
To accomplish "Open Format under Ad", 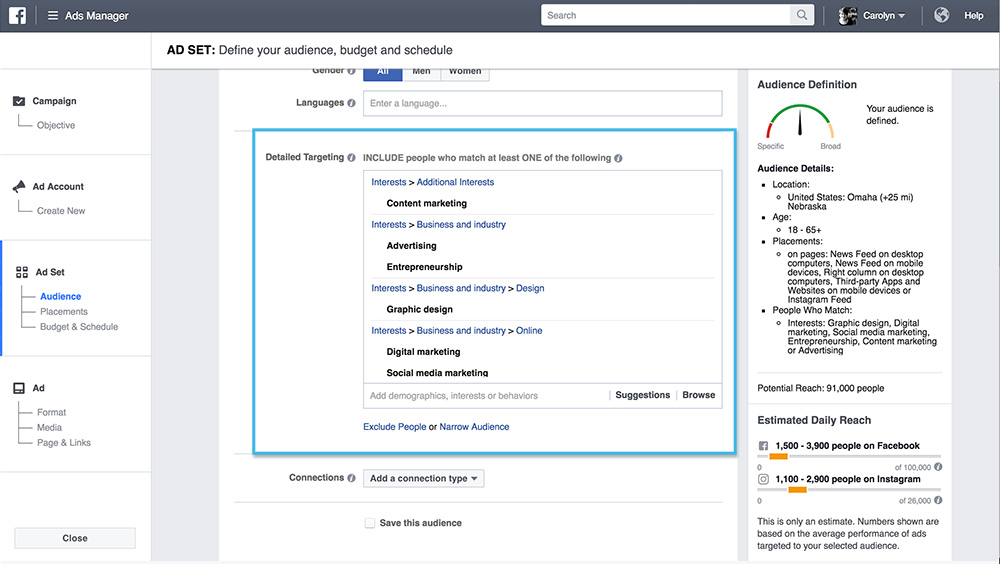I will (51, 412).
